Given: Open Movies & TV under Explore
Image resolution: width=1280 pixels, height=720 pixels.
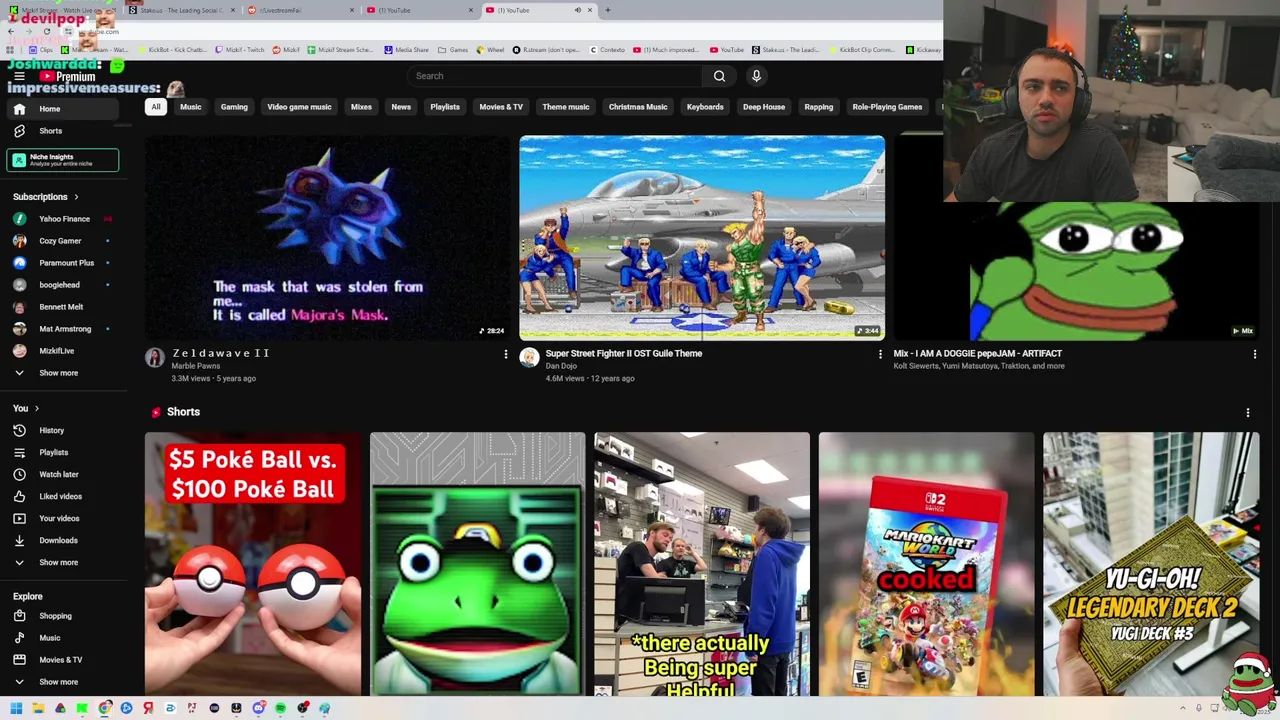Looking at the screenshot, I should click(62, 660).
